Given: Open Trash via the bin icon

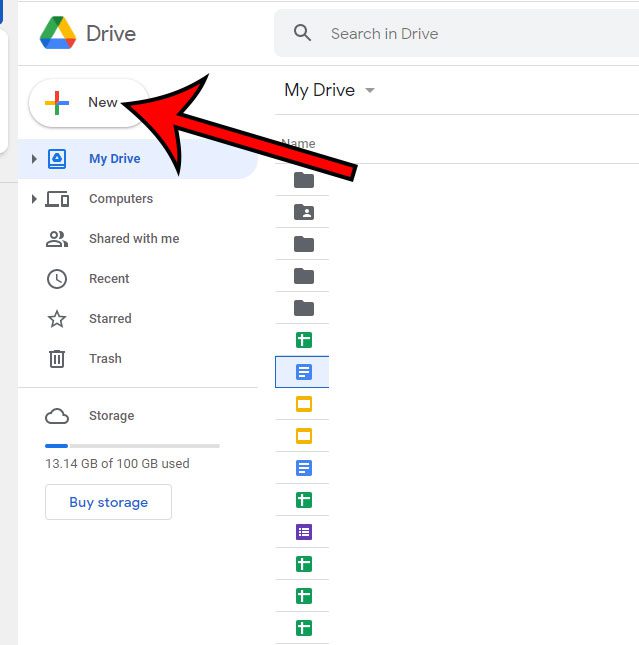Looking at the screenshot, I should [57, 359].
